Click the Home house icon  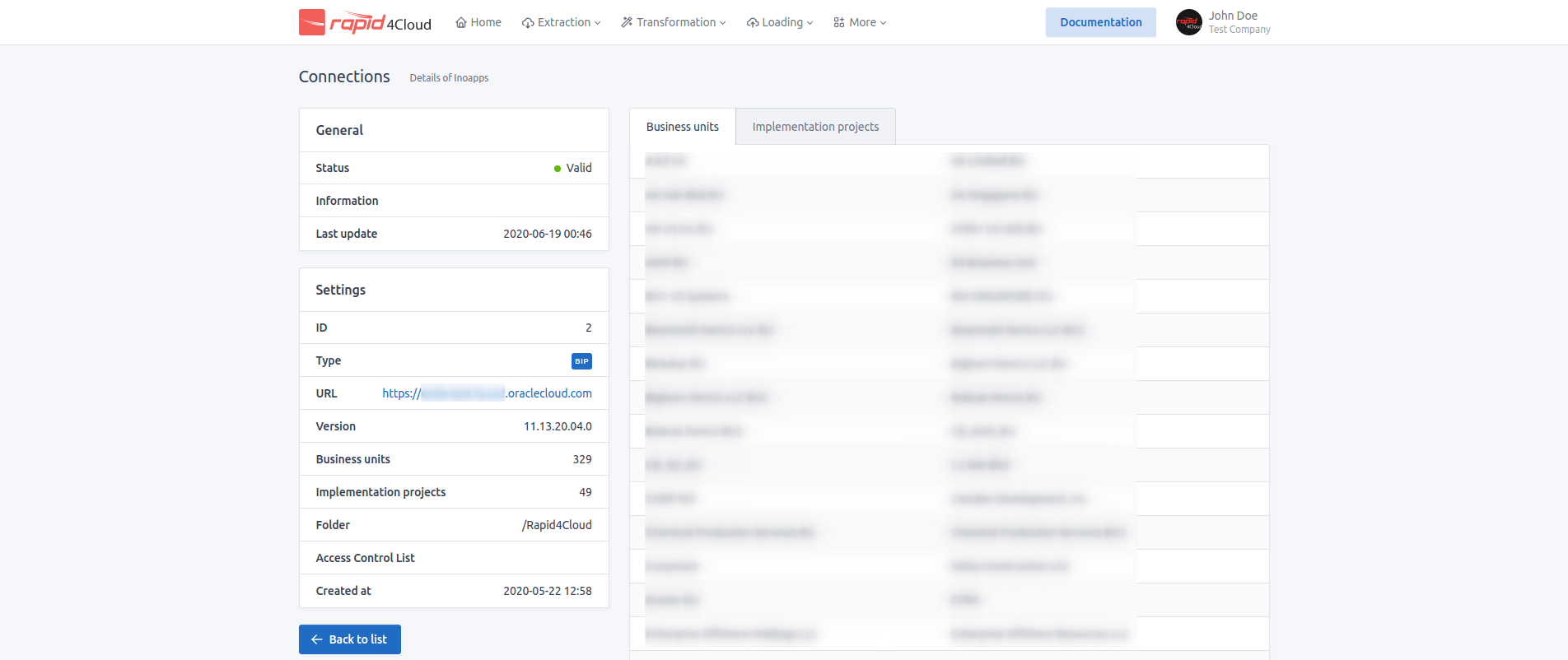click(461, 22)
